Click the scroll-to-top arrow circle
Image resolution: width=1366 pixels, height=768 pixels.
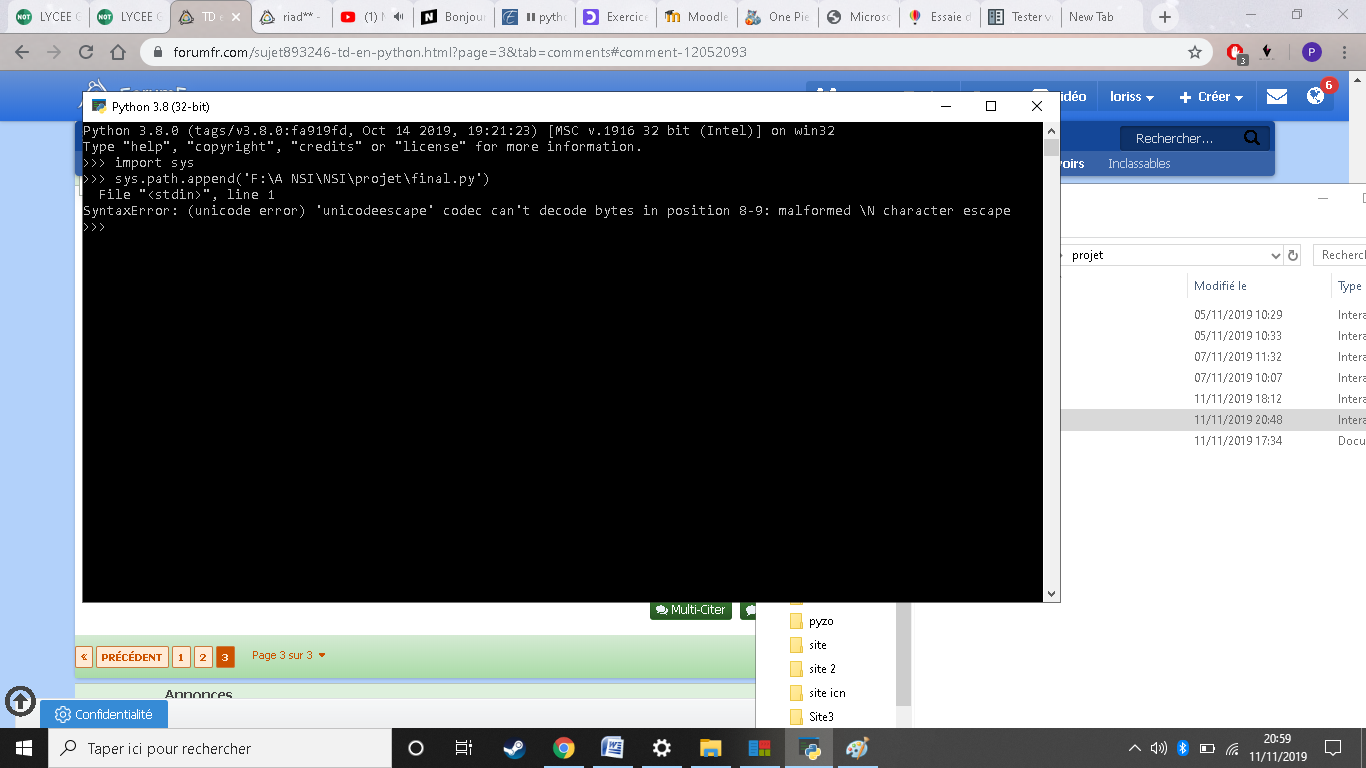pos(21,701)
